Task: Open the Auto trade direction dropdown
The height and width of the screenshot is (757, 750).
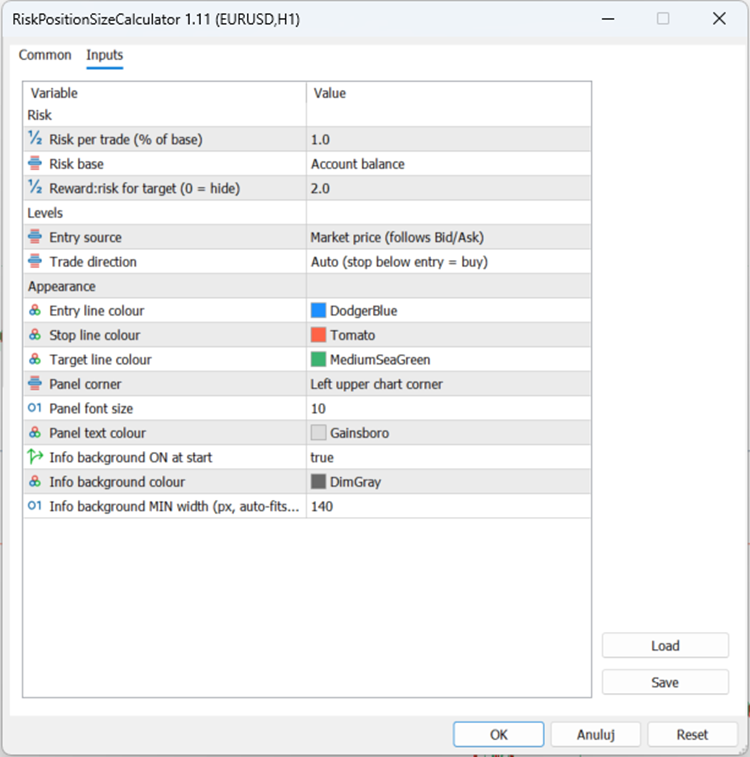Action: (x=448, y=262)
